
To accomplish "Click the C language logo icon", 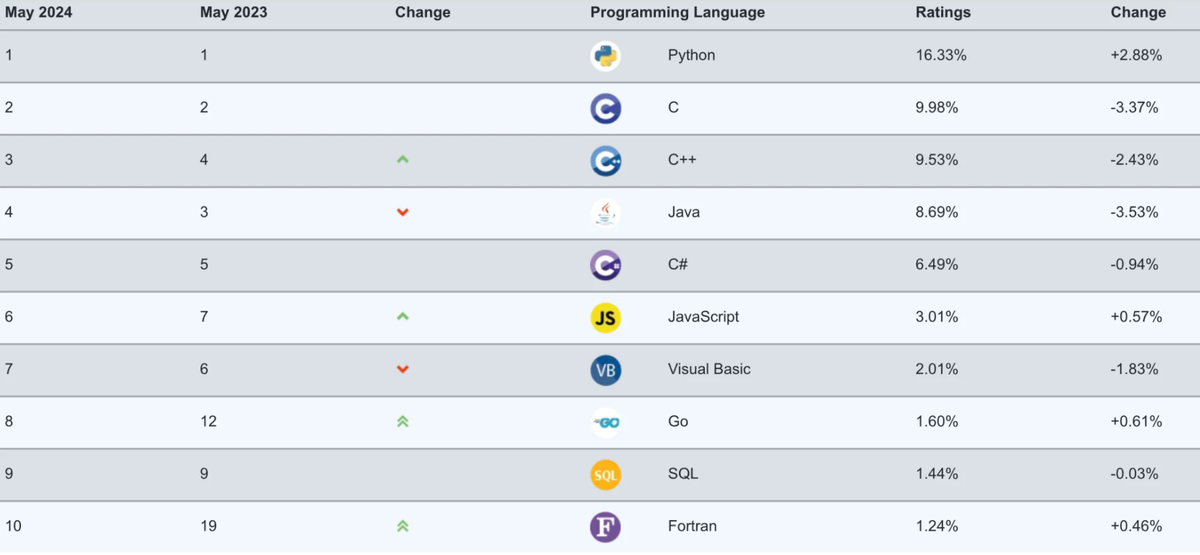I will tap(605, 108).
